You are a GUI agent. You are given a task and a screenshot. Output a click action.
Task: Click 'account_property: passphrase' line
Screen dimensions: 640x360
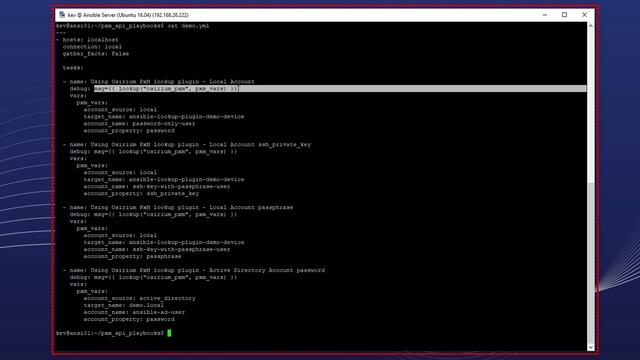pos(132,256)
